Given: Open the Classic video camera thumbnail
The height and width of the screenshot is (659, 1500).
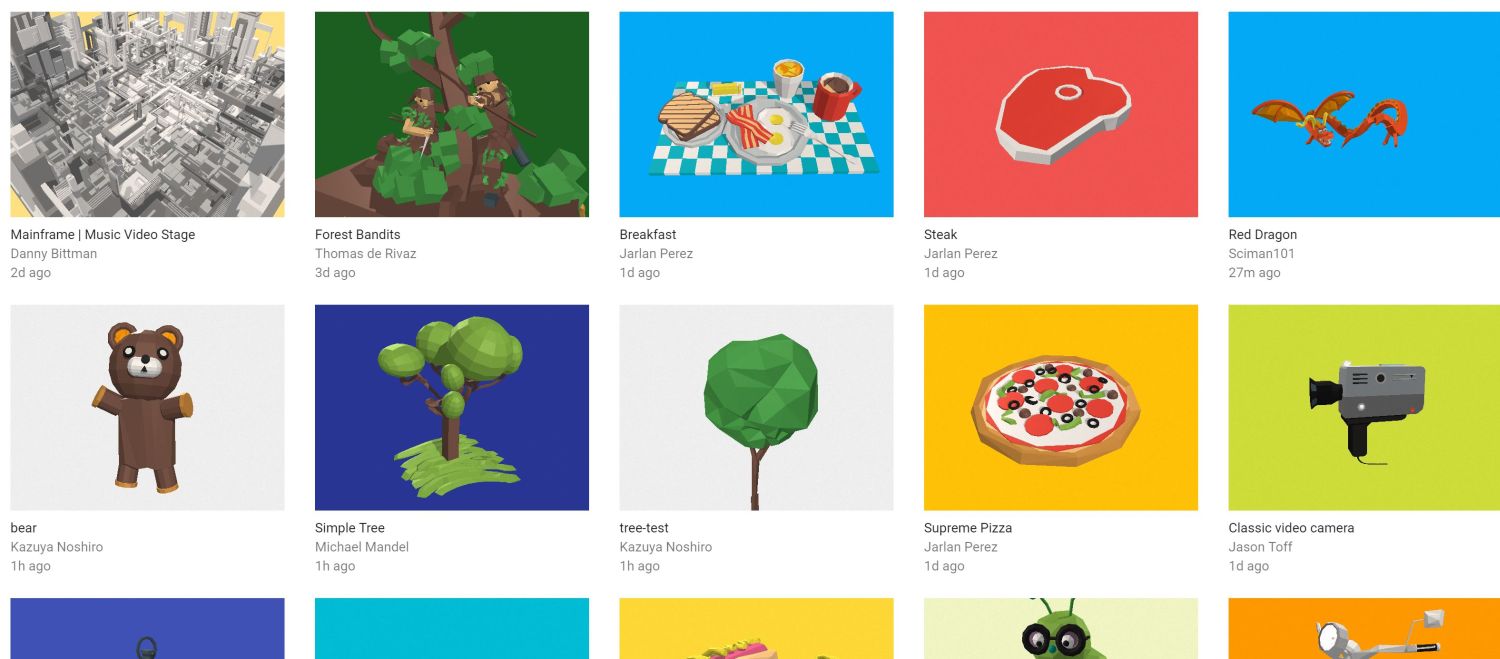Looking at the screenshot, I should pos(1364,408).
